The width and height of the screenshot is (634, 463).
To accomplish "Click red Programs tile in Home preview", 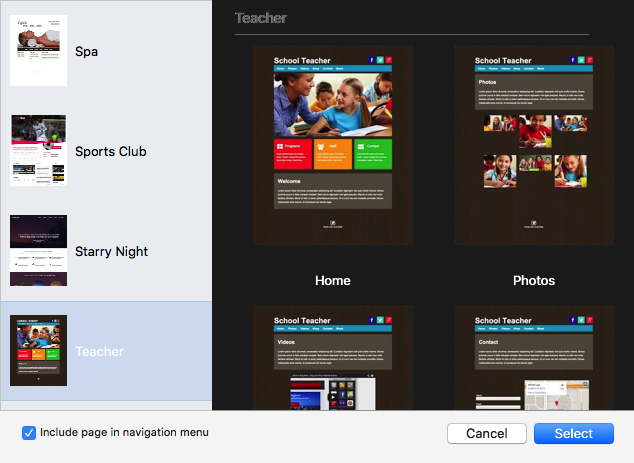I will coord(293,154).
